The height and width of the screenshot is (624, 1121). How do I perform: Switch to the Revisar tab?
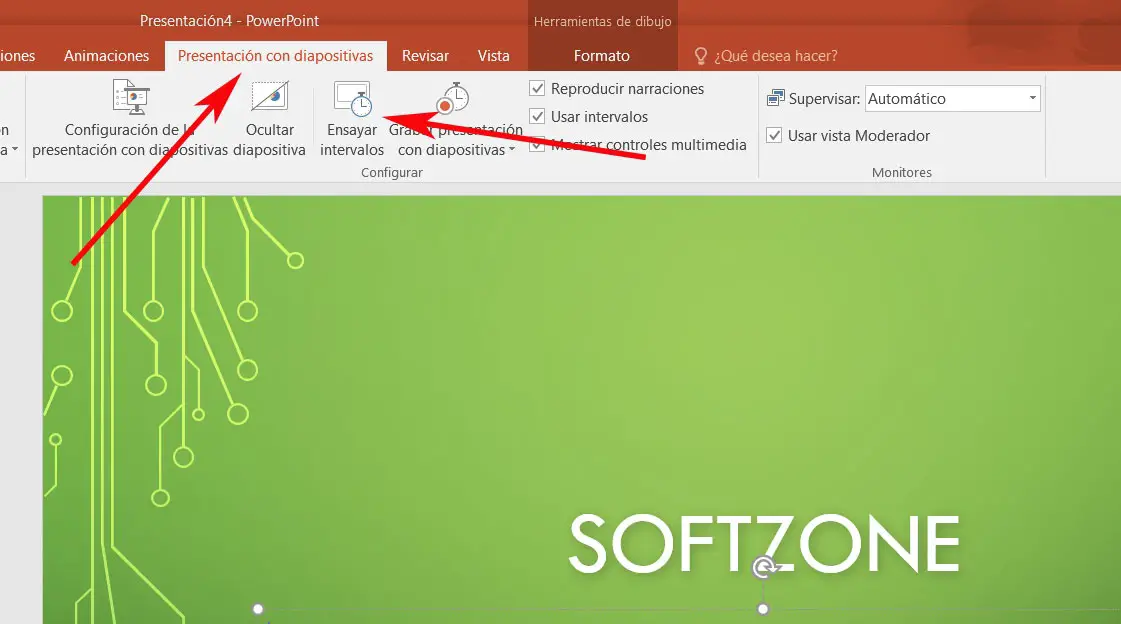coord(425,56)
